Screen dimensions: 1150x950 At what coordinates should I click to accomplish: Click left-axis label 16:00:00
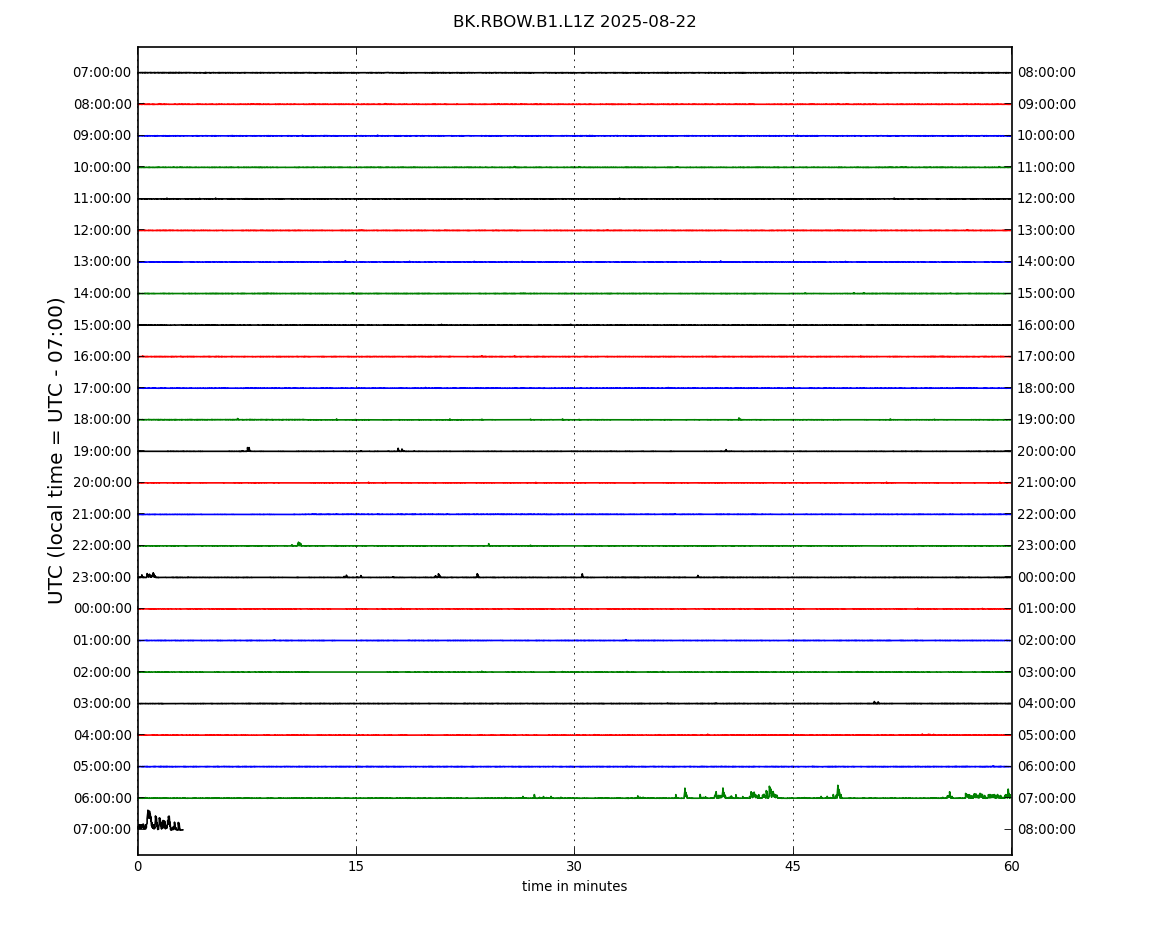point(103,357)
